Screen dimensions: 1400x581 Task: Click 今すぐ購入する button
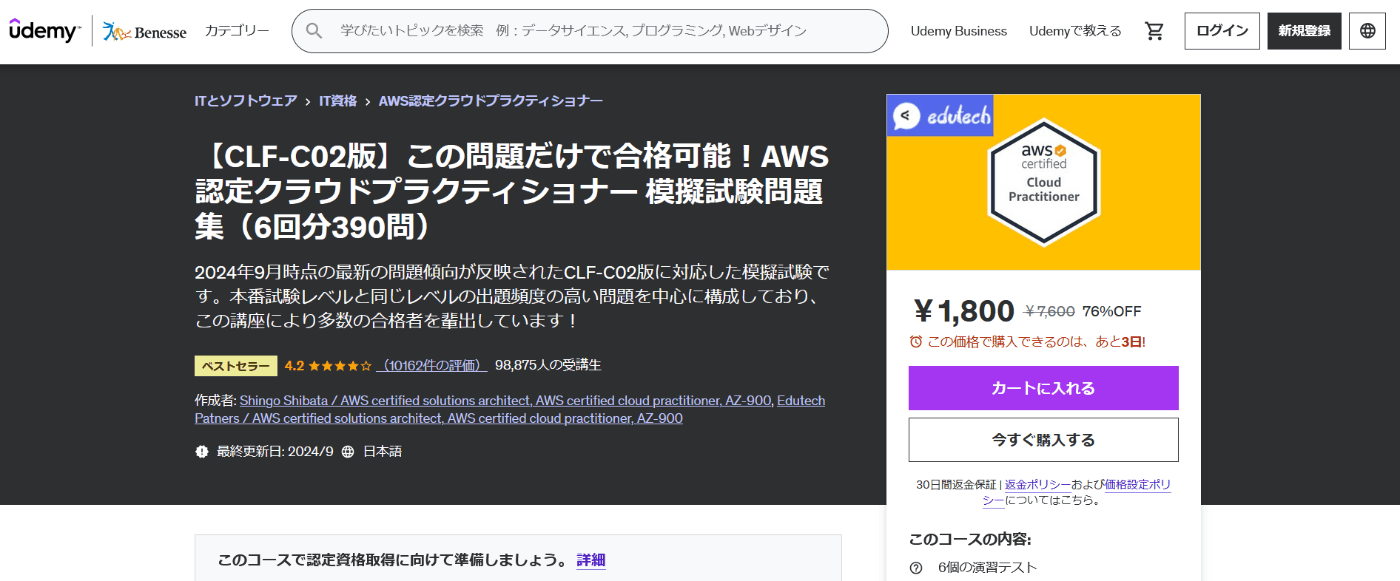(x=1043, y=440)
